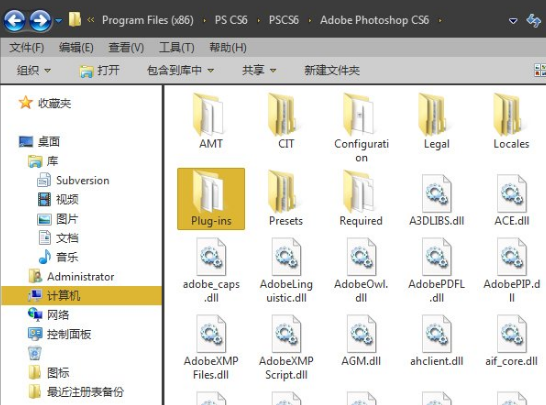The image size is (546, 405).
Task: Show hidden breadcrumb parents via double chevron
Action: [91, 20]
